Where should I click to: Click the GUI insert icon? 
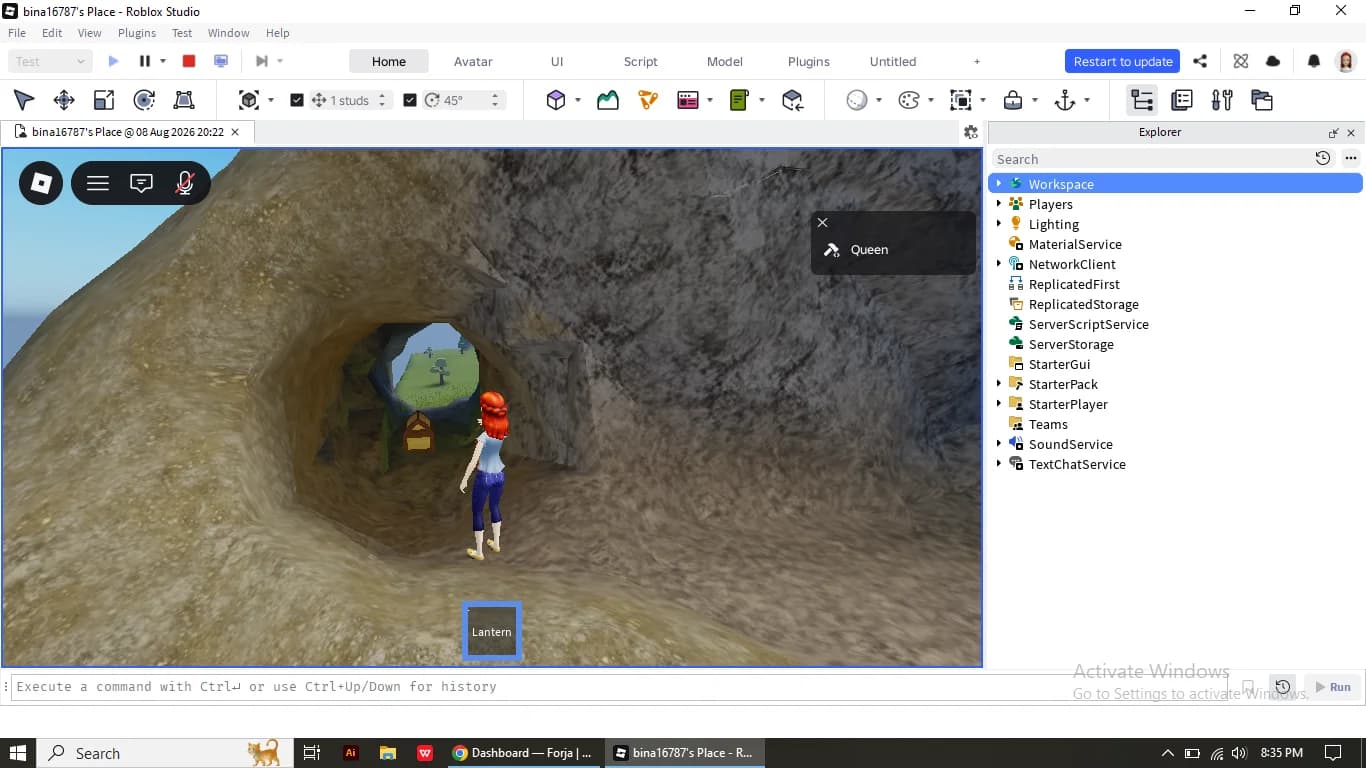point(688,100)
